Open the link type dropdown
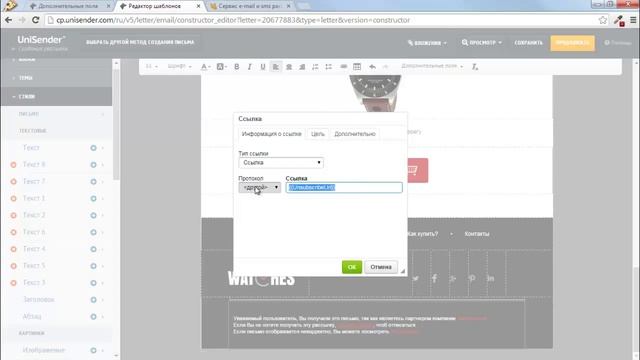 [x=281, y=162]
